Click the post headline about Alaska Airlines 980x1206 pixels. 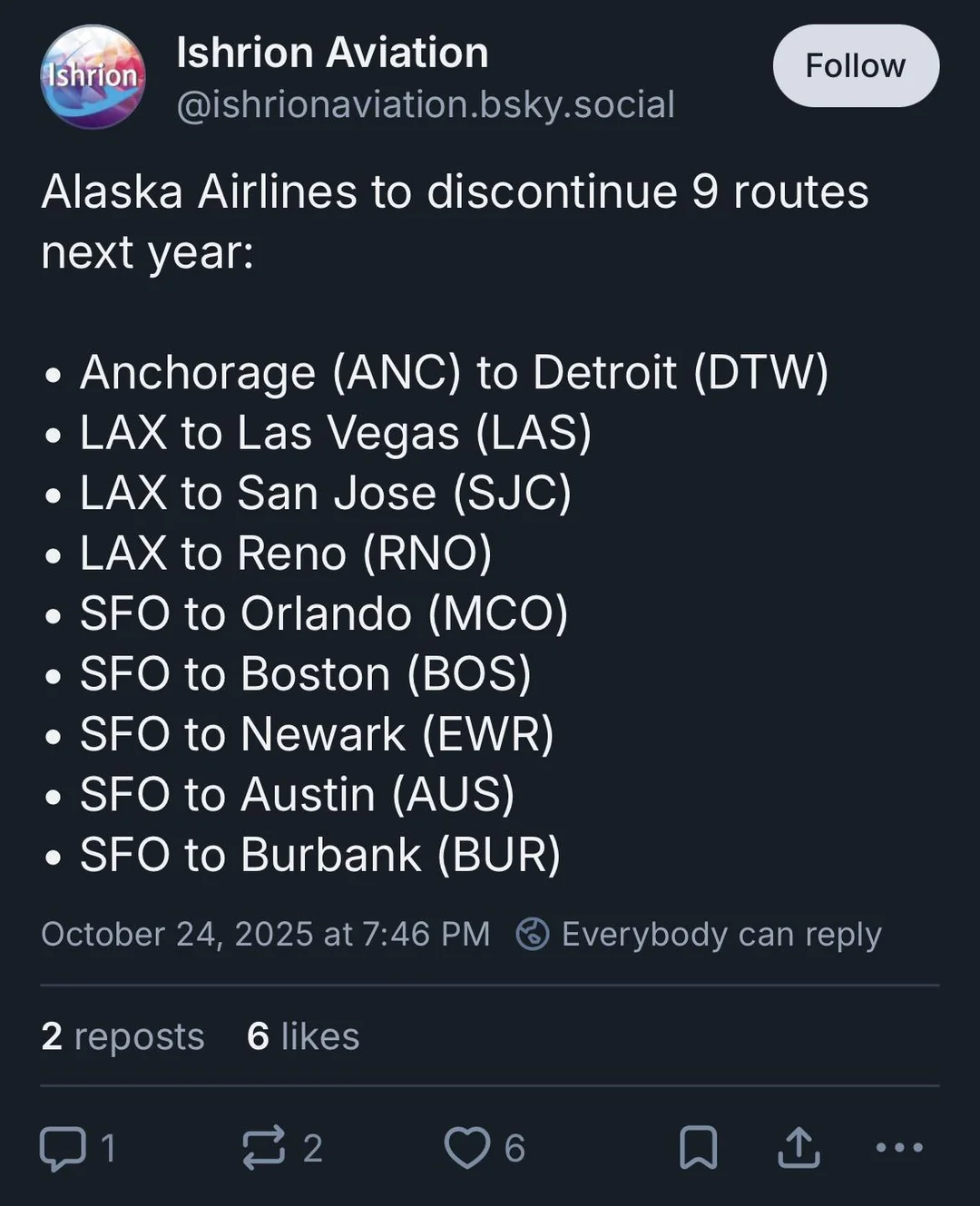pyautogui.click(x=454, y=221)
